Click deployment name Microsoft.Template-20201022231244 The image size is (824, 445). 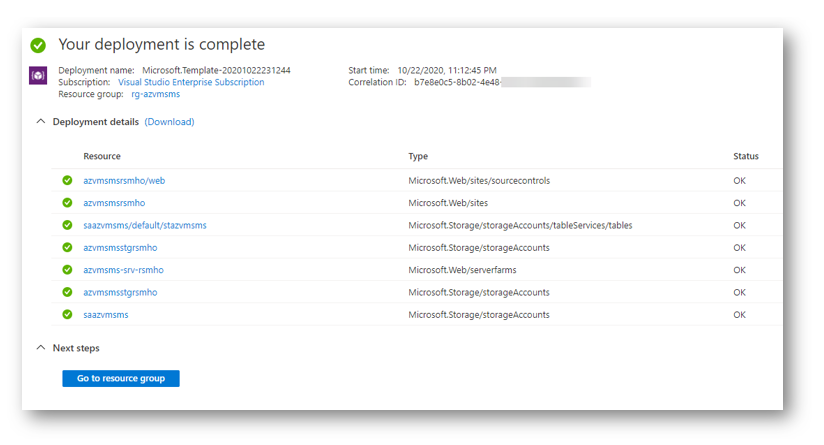coord(216,70)
